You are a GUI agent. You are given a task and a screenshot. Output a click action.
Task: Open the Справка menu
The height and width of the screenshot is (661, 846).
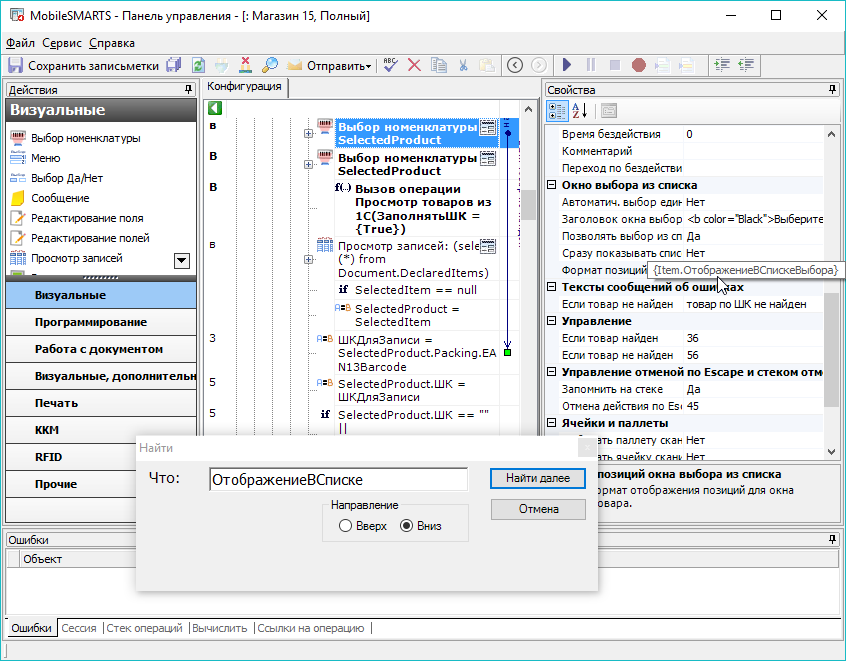[x=112, y=43]
